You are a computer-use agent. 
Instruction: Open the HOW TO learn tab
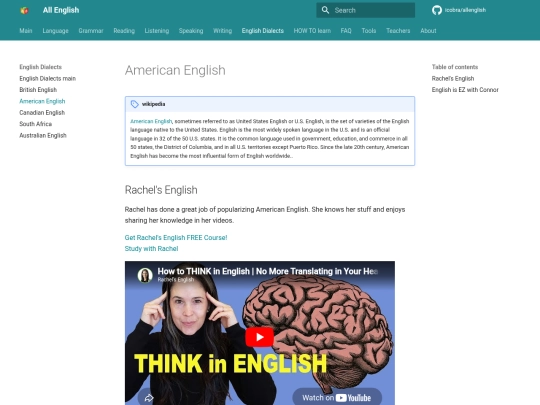point(312,31)
